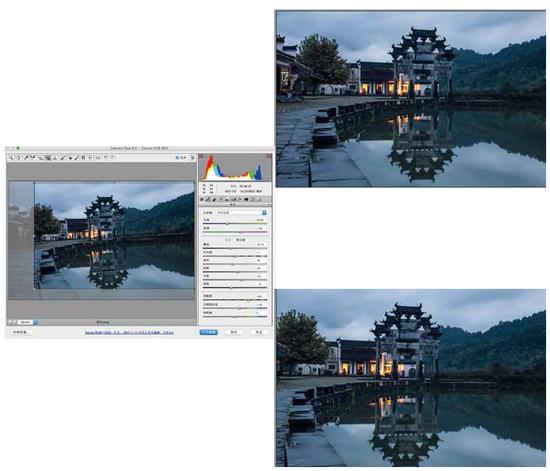
Task: Click the histogram display
Action: click(x=235, y=167)
